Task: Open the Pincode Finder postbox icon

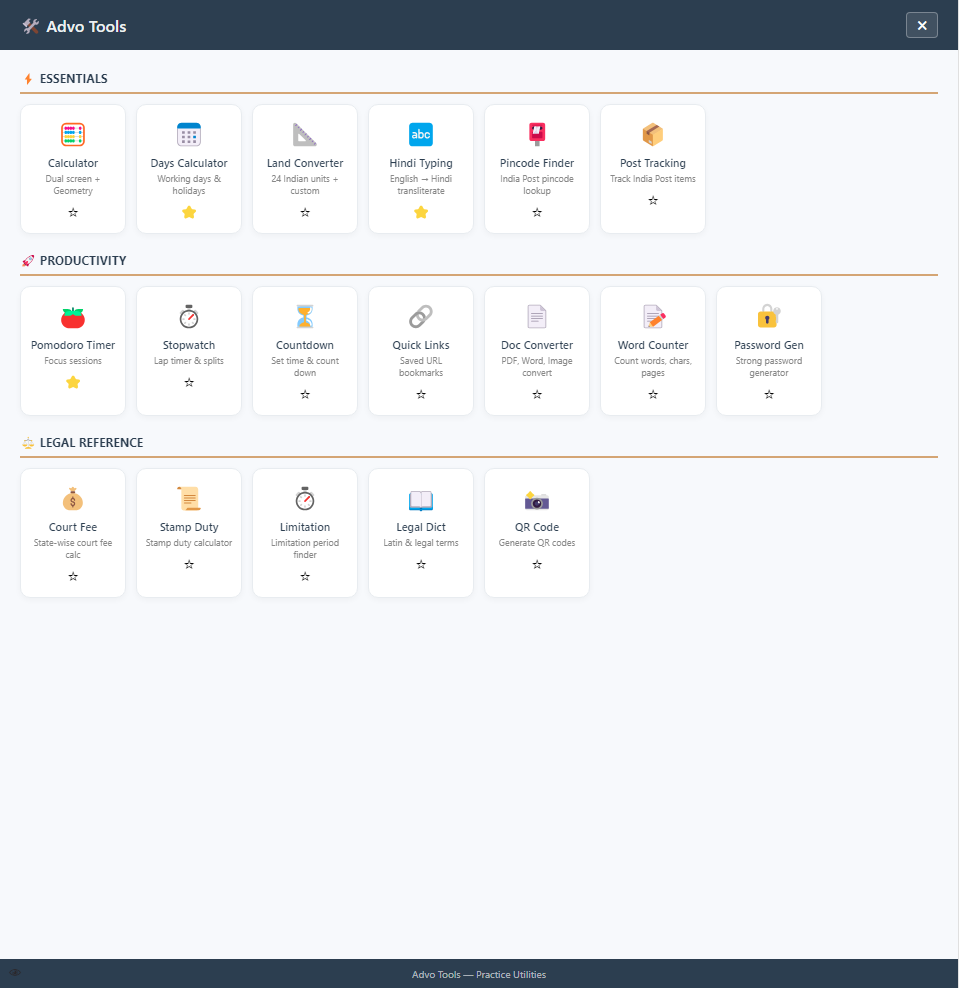Action: click(x=537, y=134)
